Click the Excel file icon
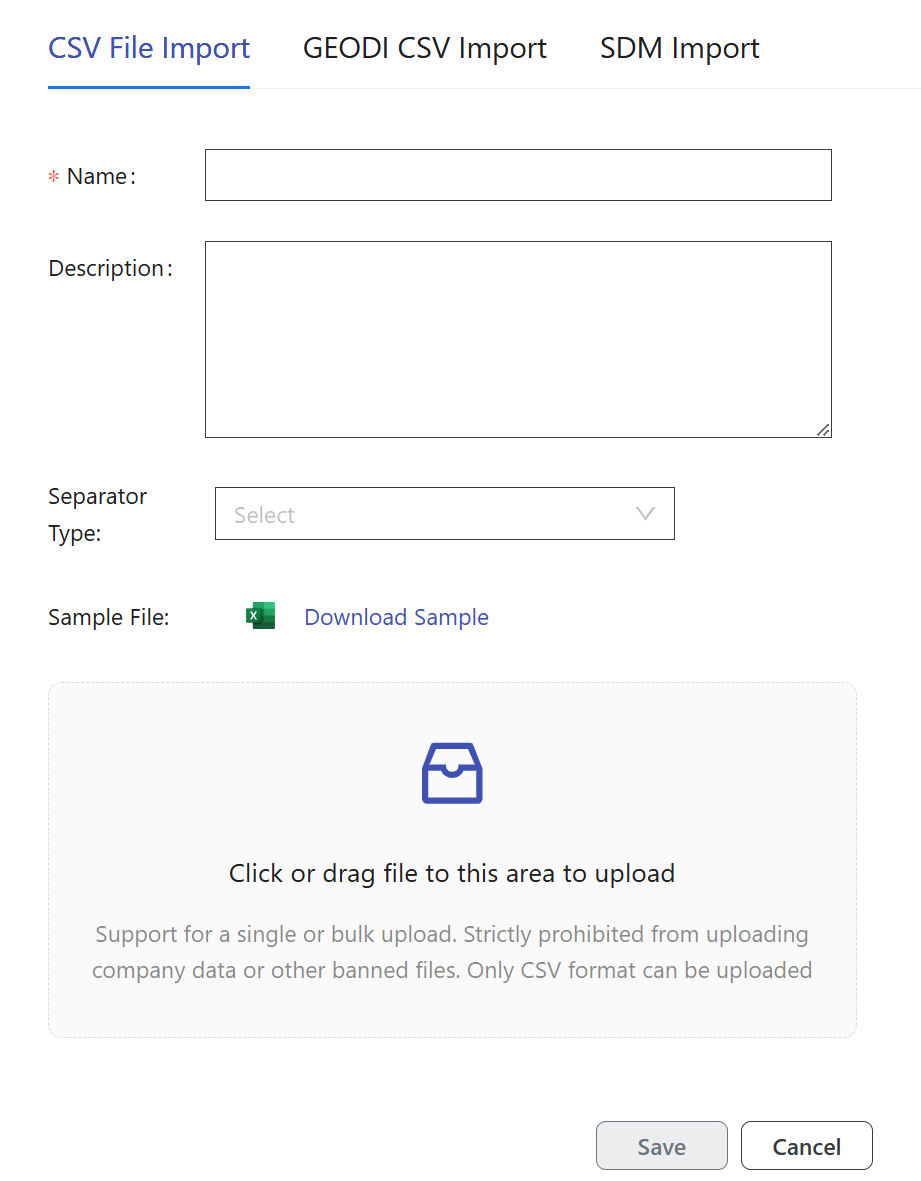The image size is (921, 1181). pos(260,616)
